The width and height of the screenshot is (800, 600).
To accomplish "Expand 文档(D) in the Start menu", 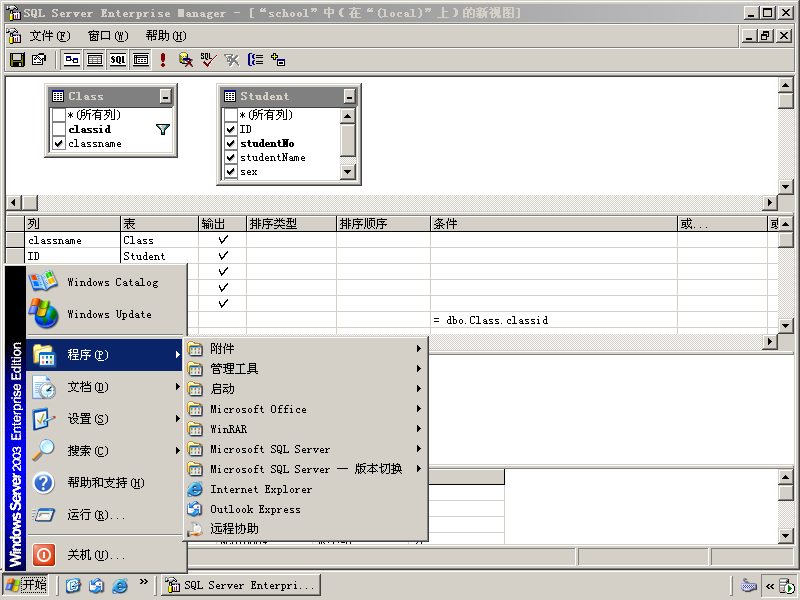I will click(106, 387).
